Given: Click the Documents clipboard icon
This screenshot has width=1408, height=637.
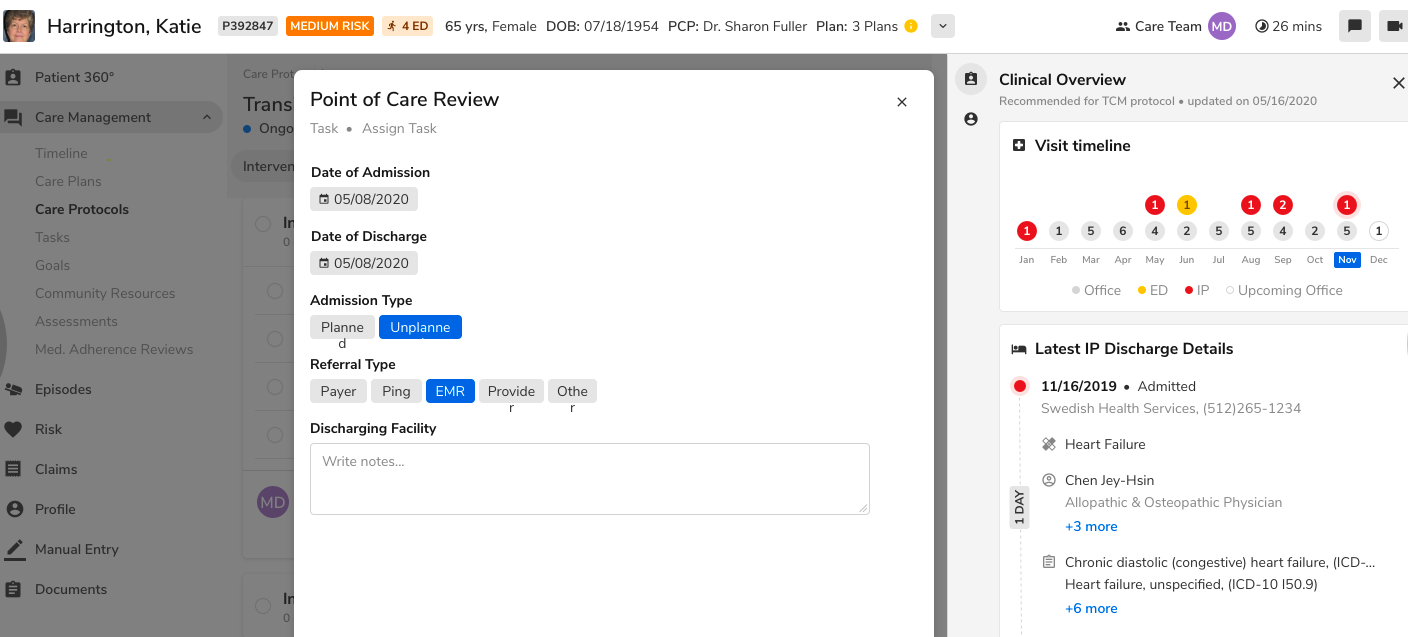Looking at the screenshot, I should pos(14,589).
